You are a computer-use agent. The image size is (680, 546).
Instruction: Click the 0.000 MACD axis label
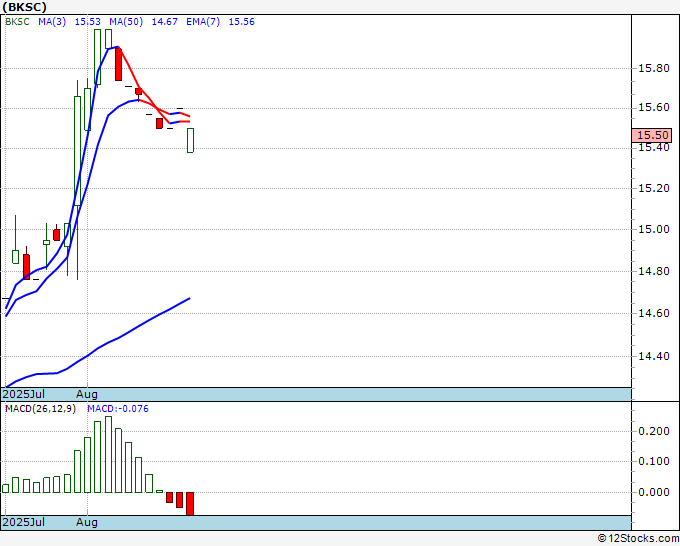pyautogui.click(x=654, y=492)
